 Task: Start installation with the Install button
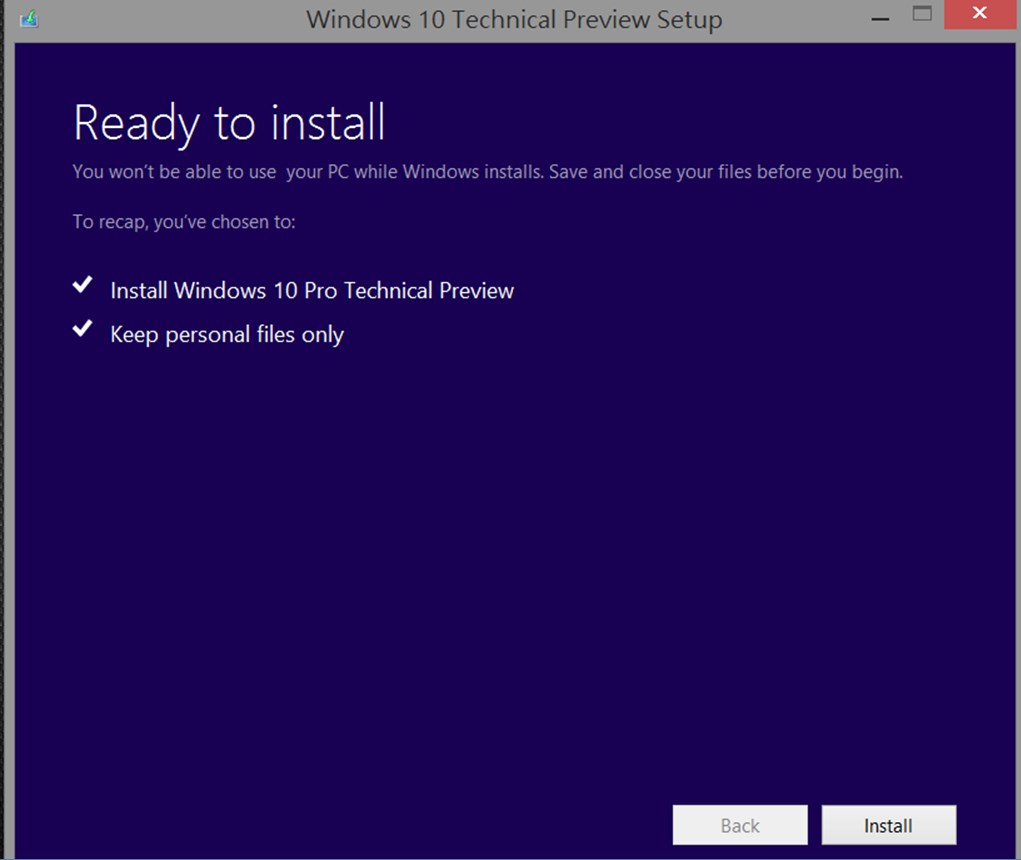pos(888,825)
